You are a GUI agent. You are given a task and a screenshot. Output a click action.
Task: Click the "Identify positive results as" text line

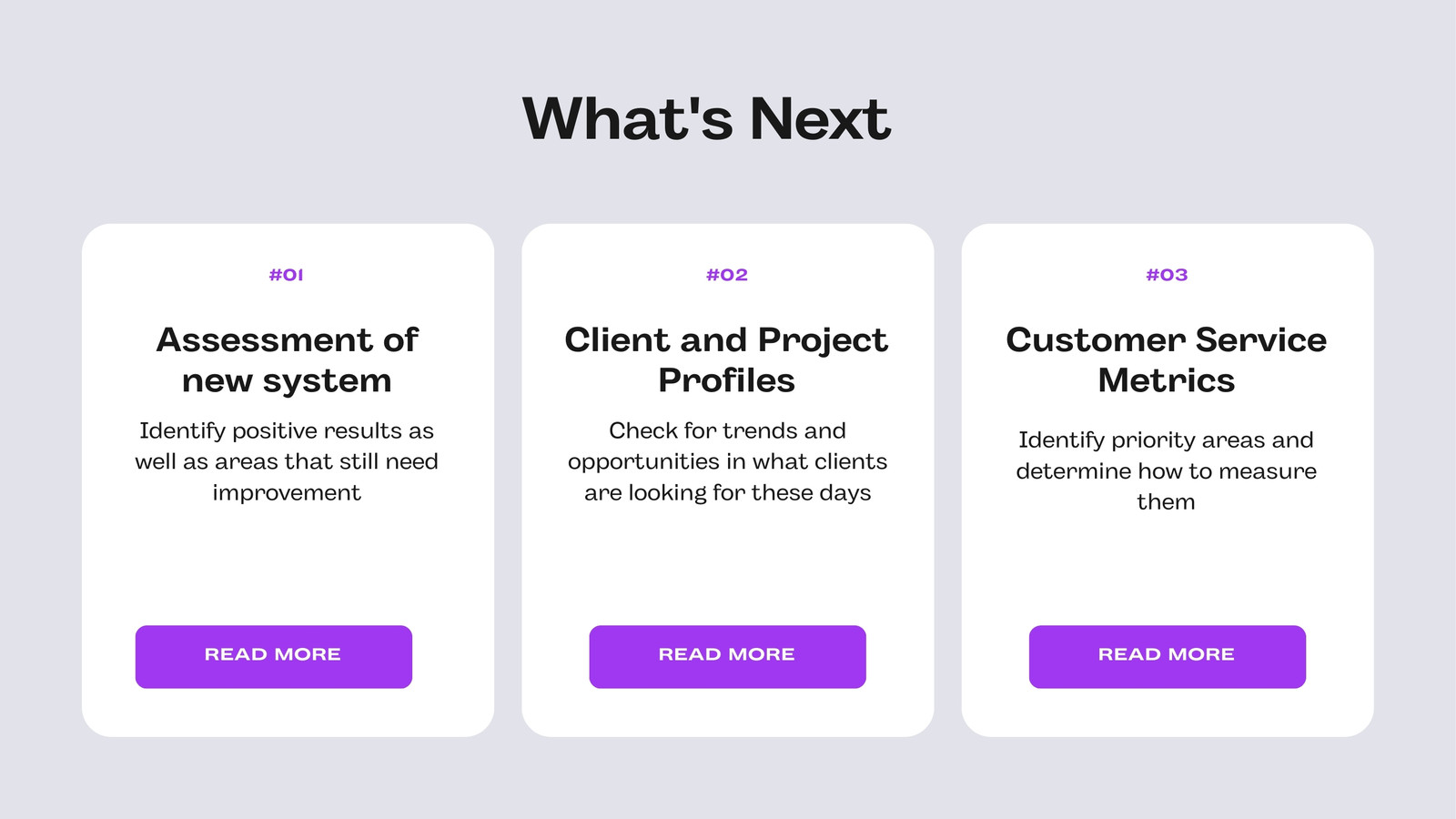tap(287, 431)
